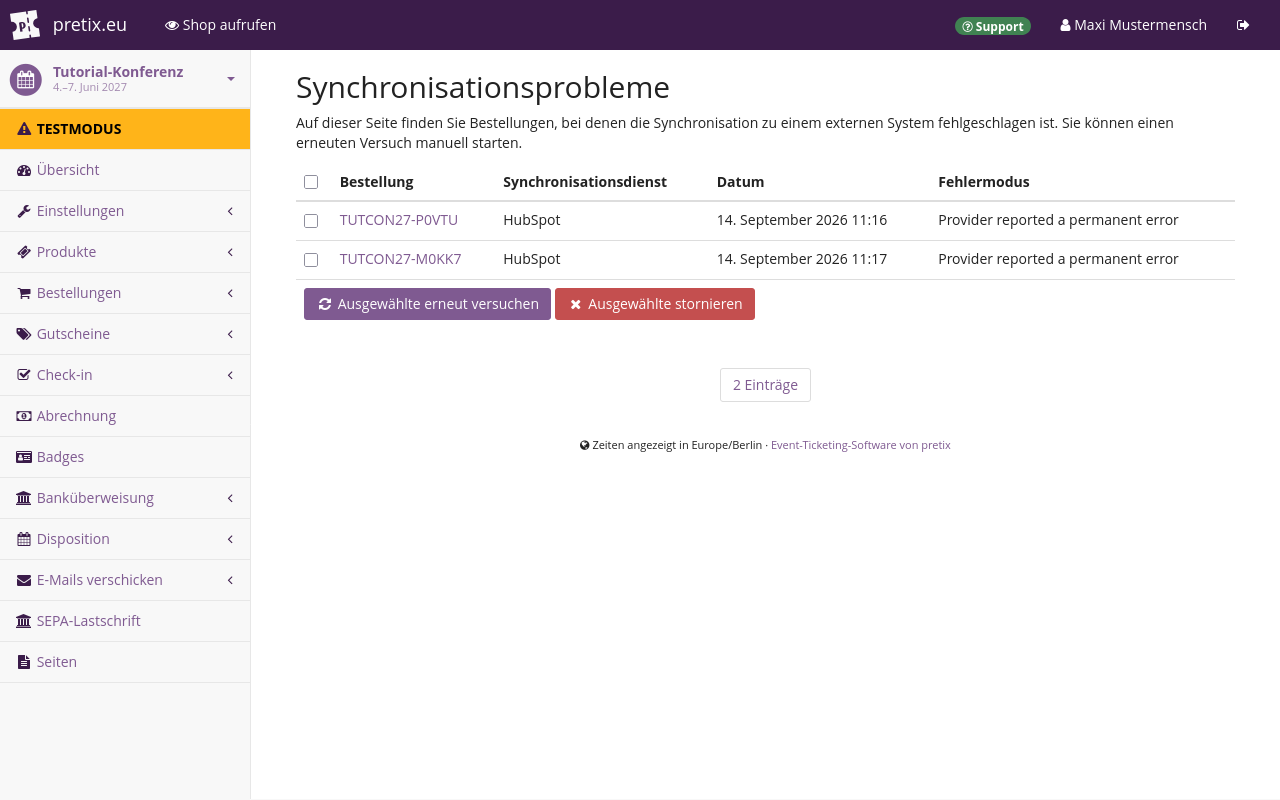Click Ausgewählte erneut versuchen button

[x=427, y=304]
